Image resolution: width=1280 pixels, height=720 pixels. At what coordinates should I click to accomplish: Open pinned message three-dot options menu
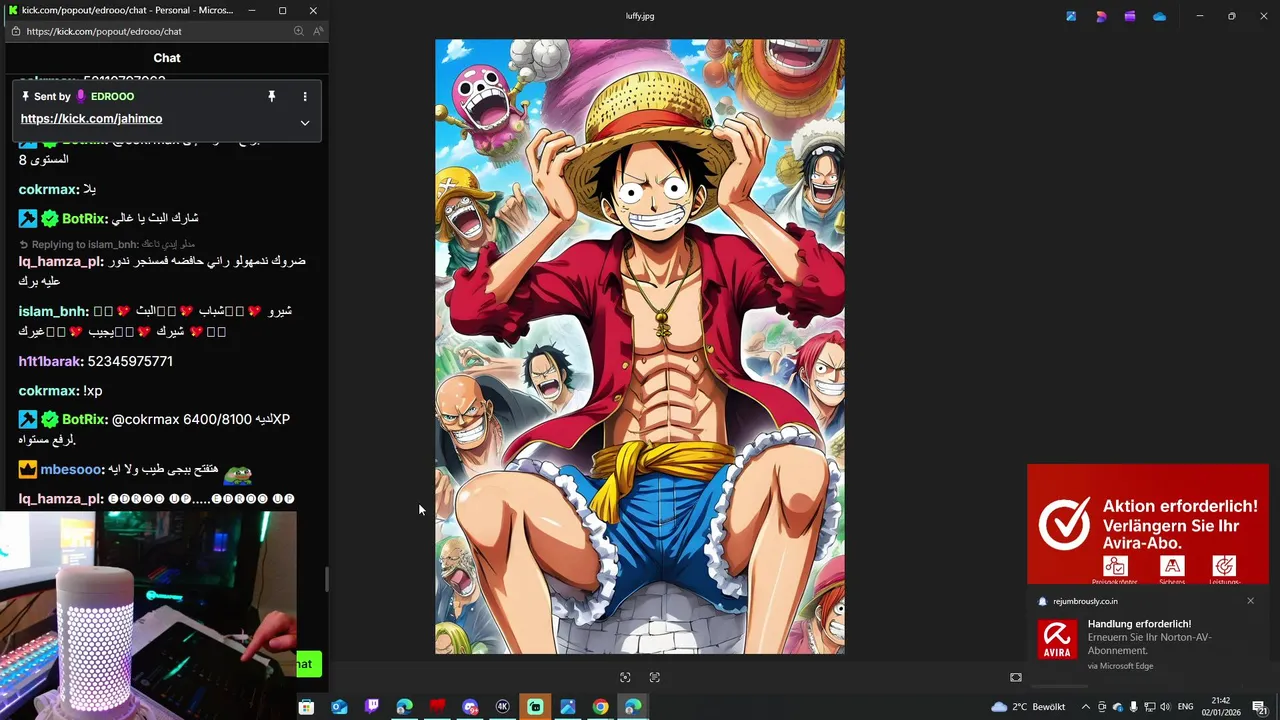point(305,97)
